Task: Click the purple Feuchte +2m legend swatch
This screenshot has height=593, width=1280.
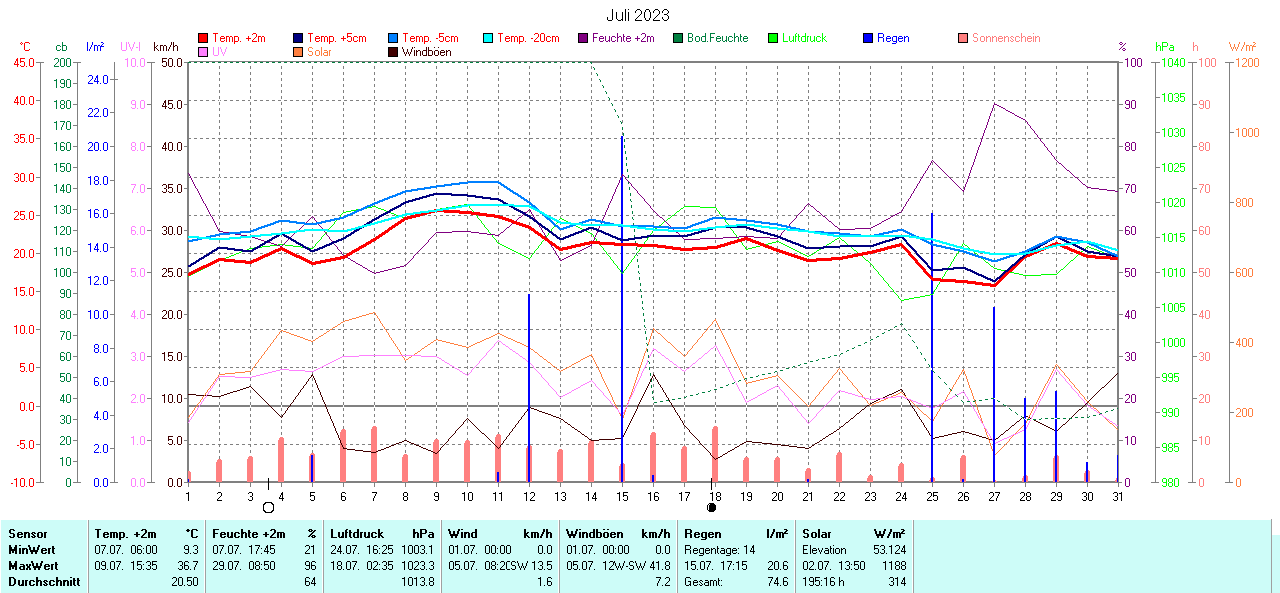Action: pyautogui.click(x=582, y=38)
